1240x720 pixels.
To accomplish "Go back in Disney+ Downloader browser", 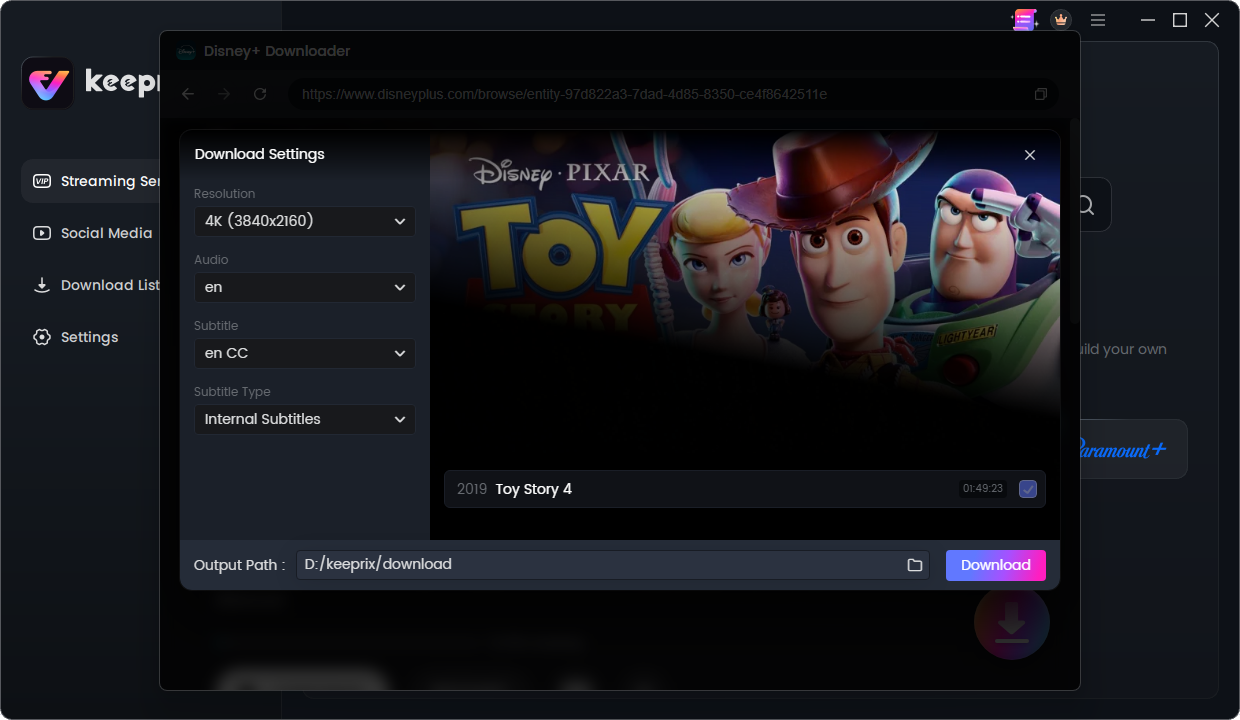I will coord(188,94).
